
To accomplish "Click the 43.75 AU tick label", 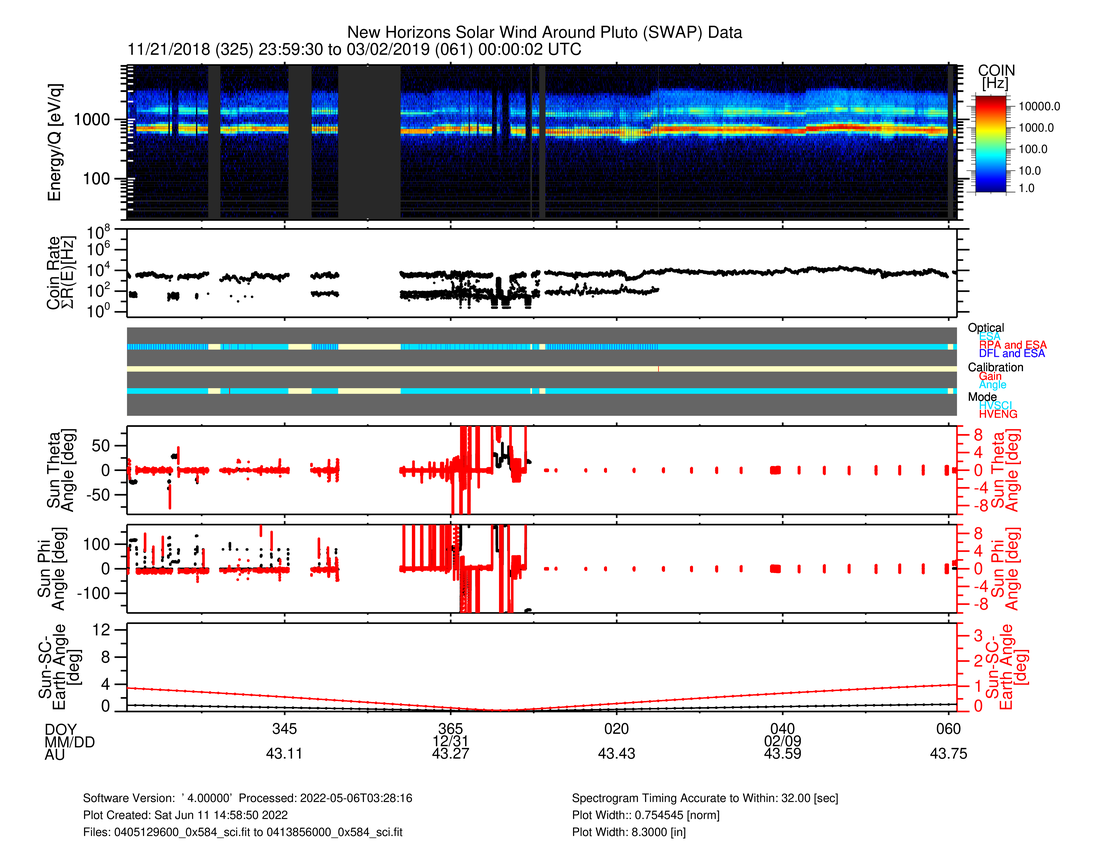I will pos(948,755).
